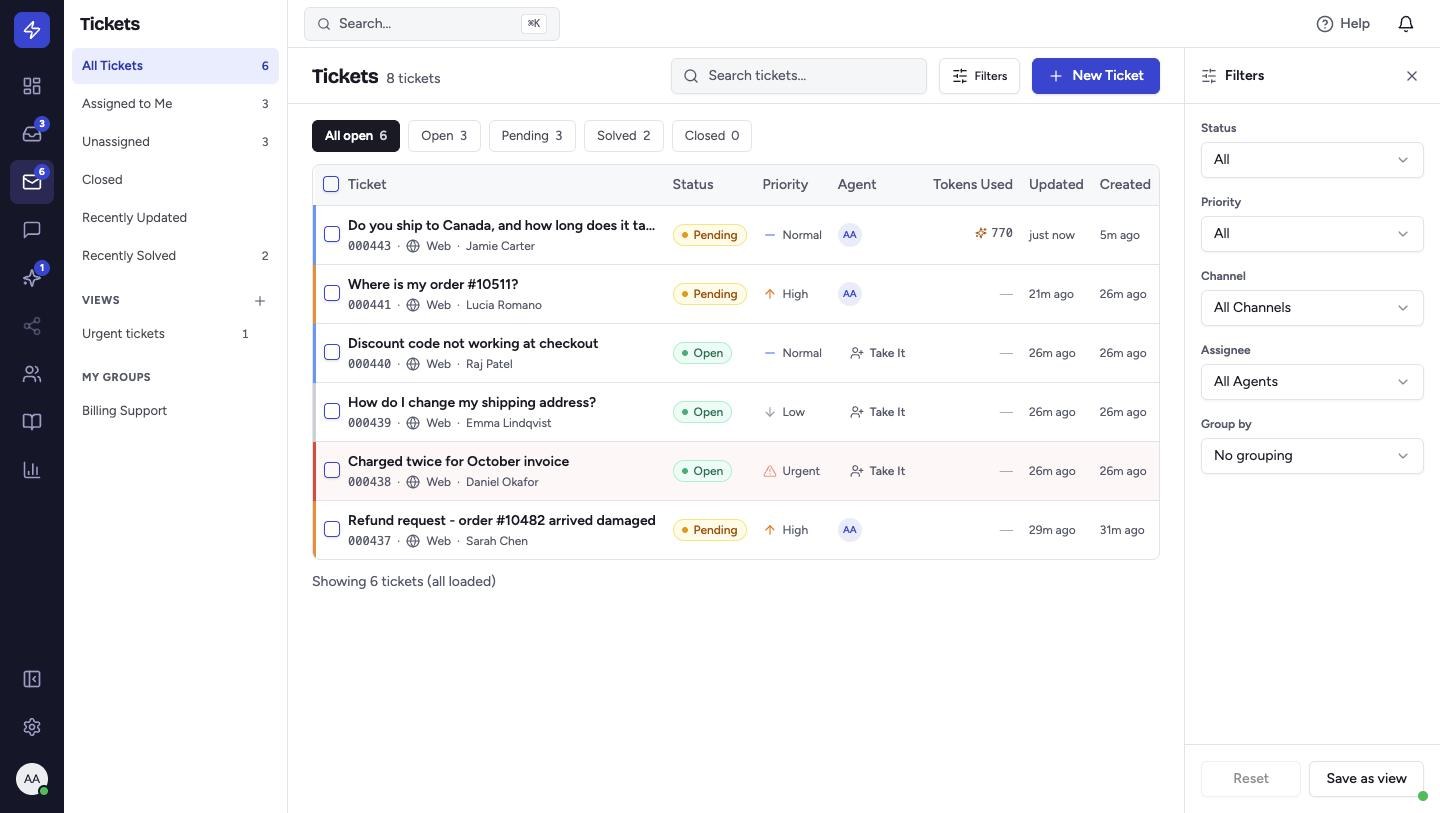Image resolution: width=1440 pixels, height=813 pixels.
Task: Focus the global Search box
Action: tap(432, 24)
